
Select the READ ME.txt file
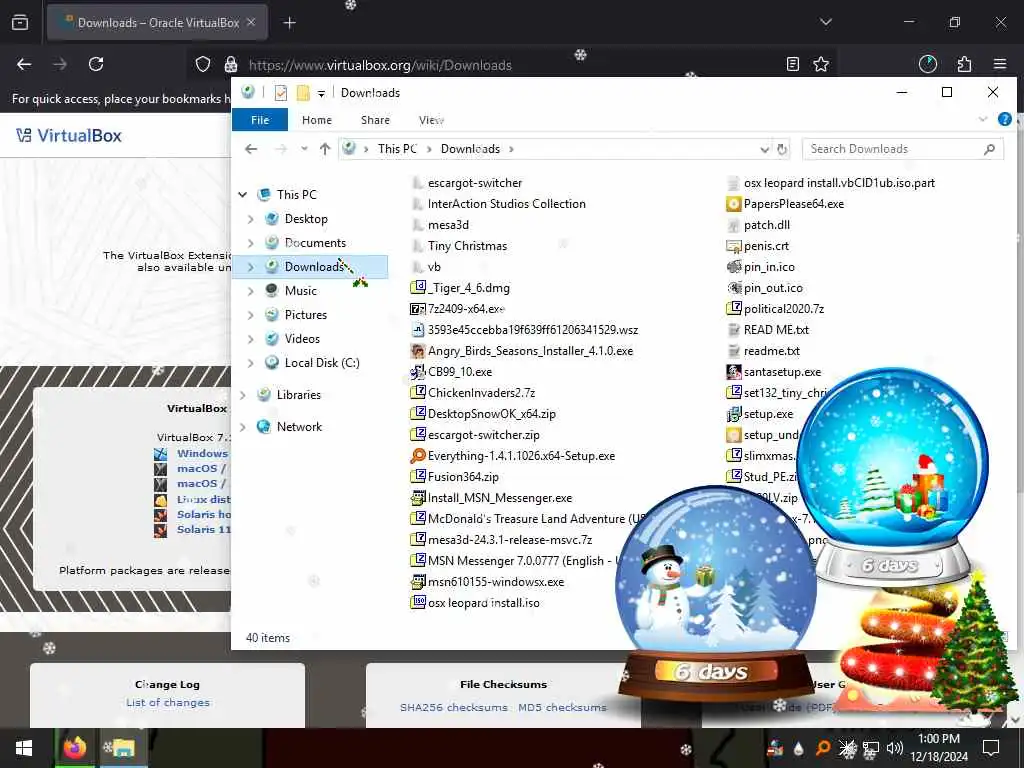(x=768, y=330)
